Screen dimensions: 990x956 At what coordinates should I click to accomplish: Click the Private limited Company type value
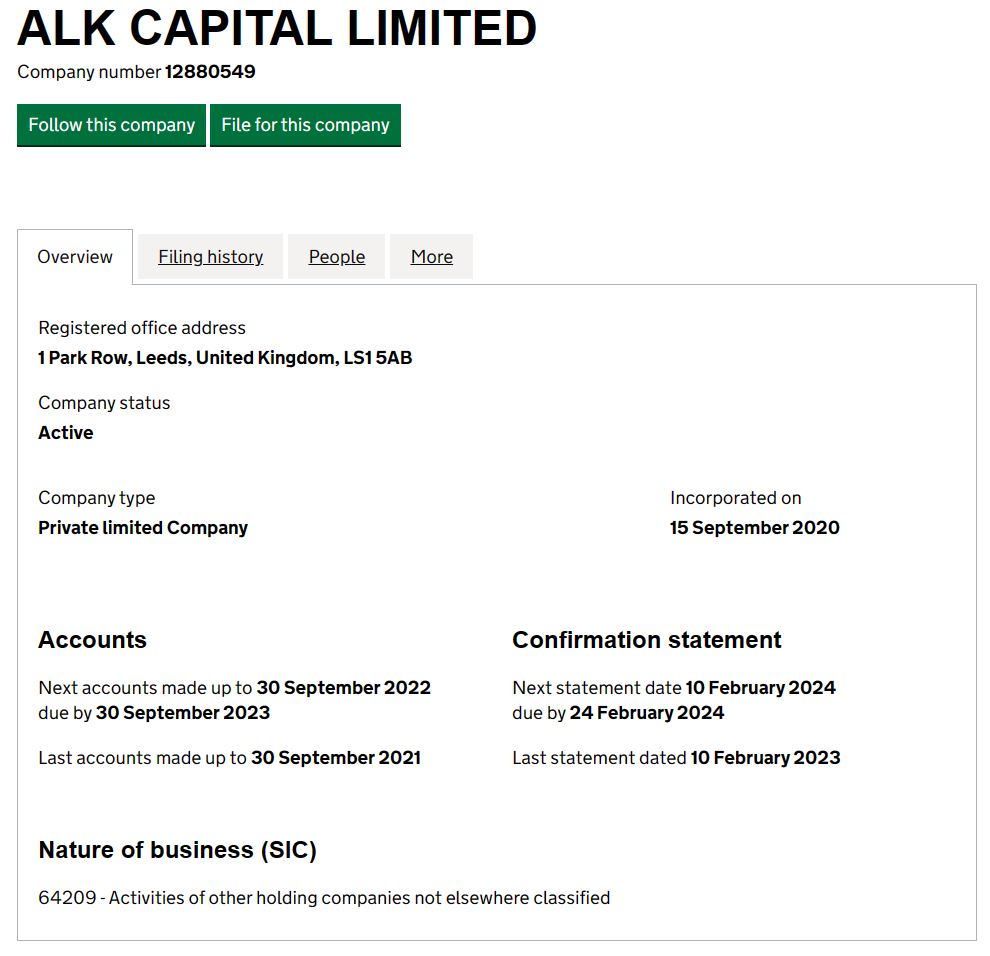coord(143,528)
